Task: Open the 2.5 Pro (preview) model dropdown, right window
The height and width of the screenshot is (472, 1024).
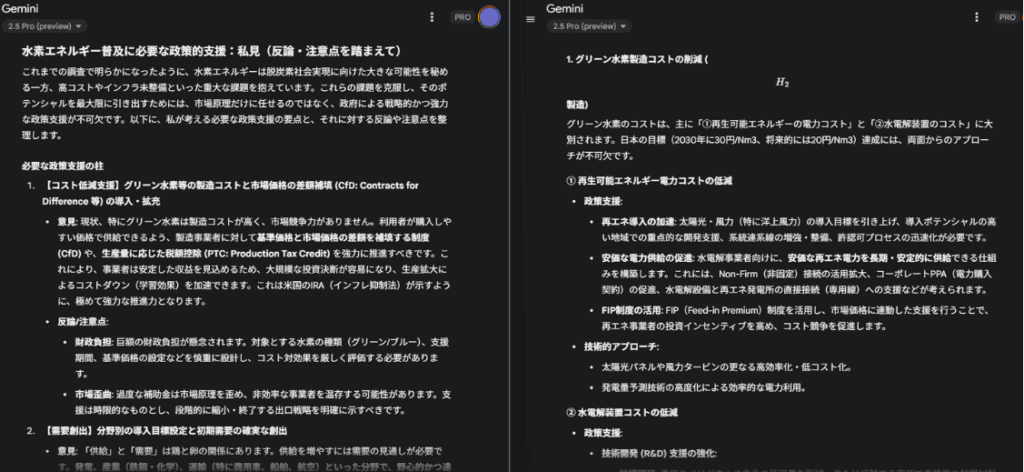Action: pos(589,26)
